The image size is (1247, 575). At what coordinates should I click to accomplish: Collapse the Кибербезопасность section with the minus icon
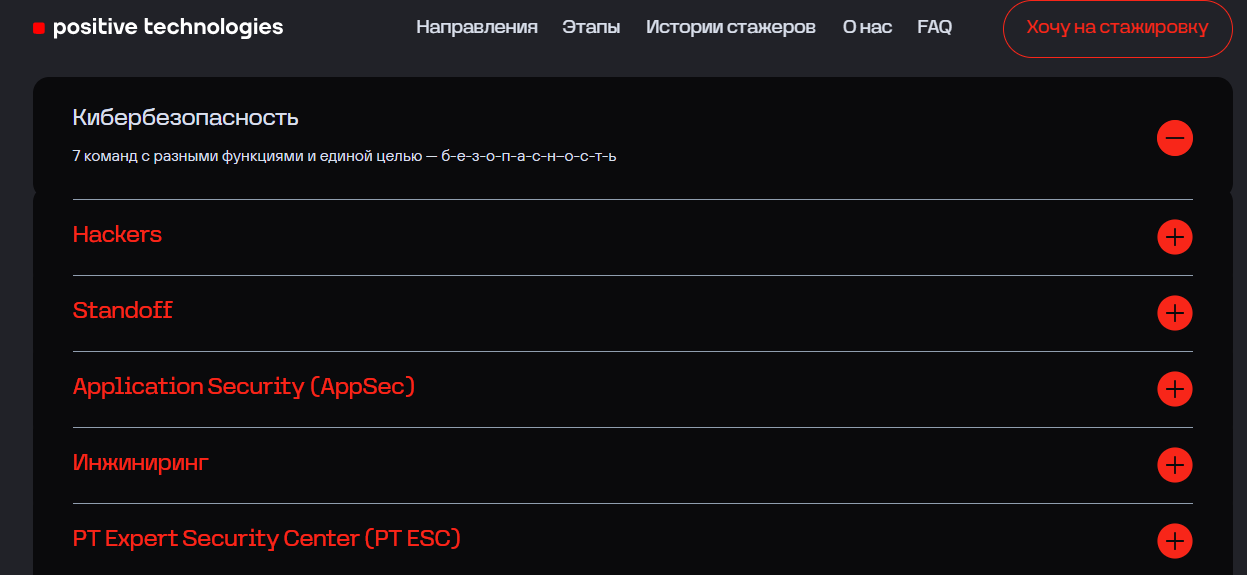click(x=1175, y=137)
